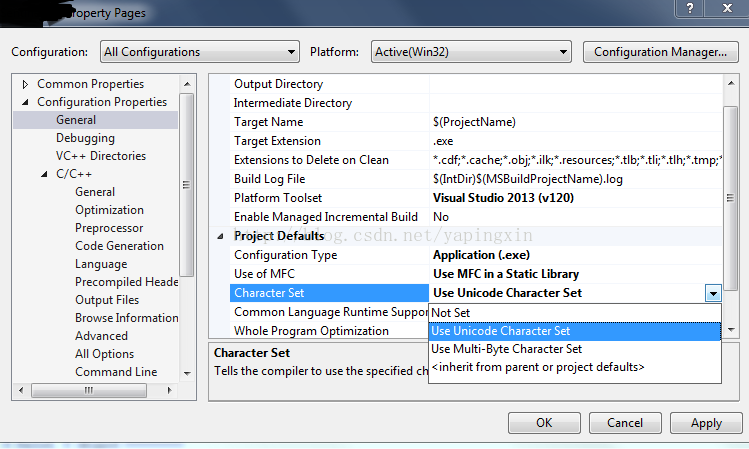Click the Character Set dropdown arrow
The height and width of the screenshot is (449, 749).
pyautogui.click(x=712, y=293)
